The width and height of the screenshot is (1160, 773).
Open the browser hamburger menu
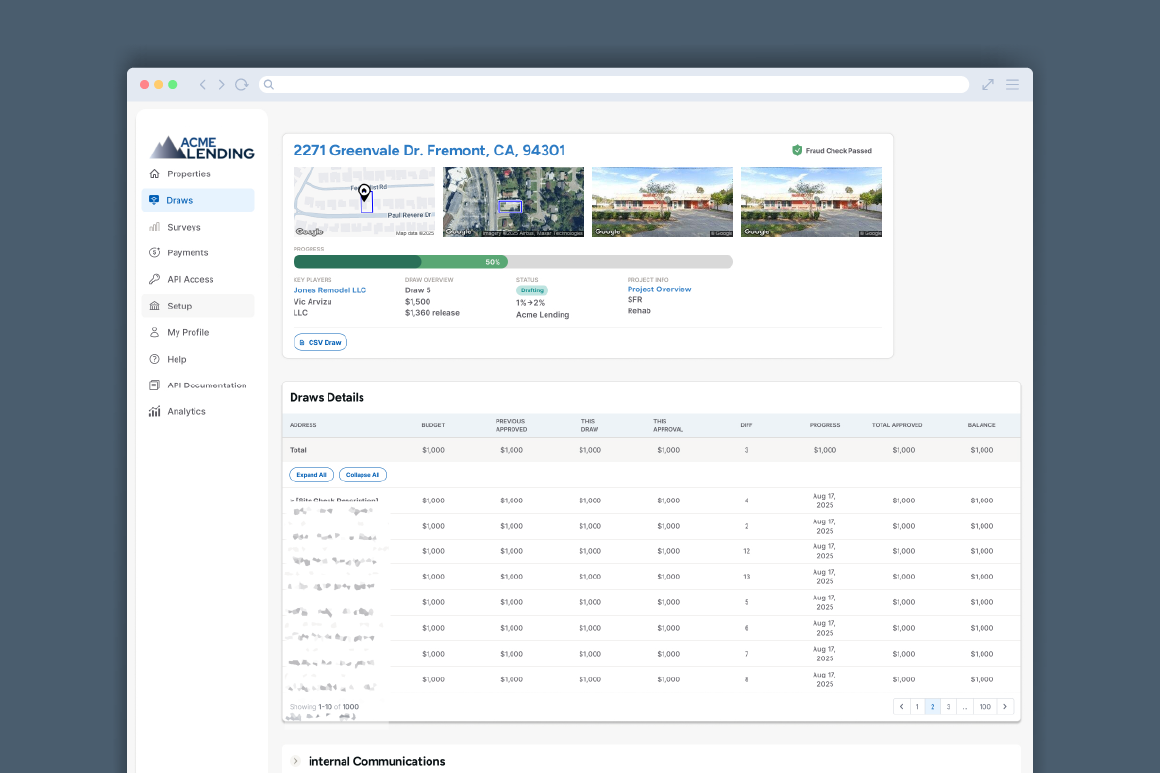[1012, 84]
